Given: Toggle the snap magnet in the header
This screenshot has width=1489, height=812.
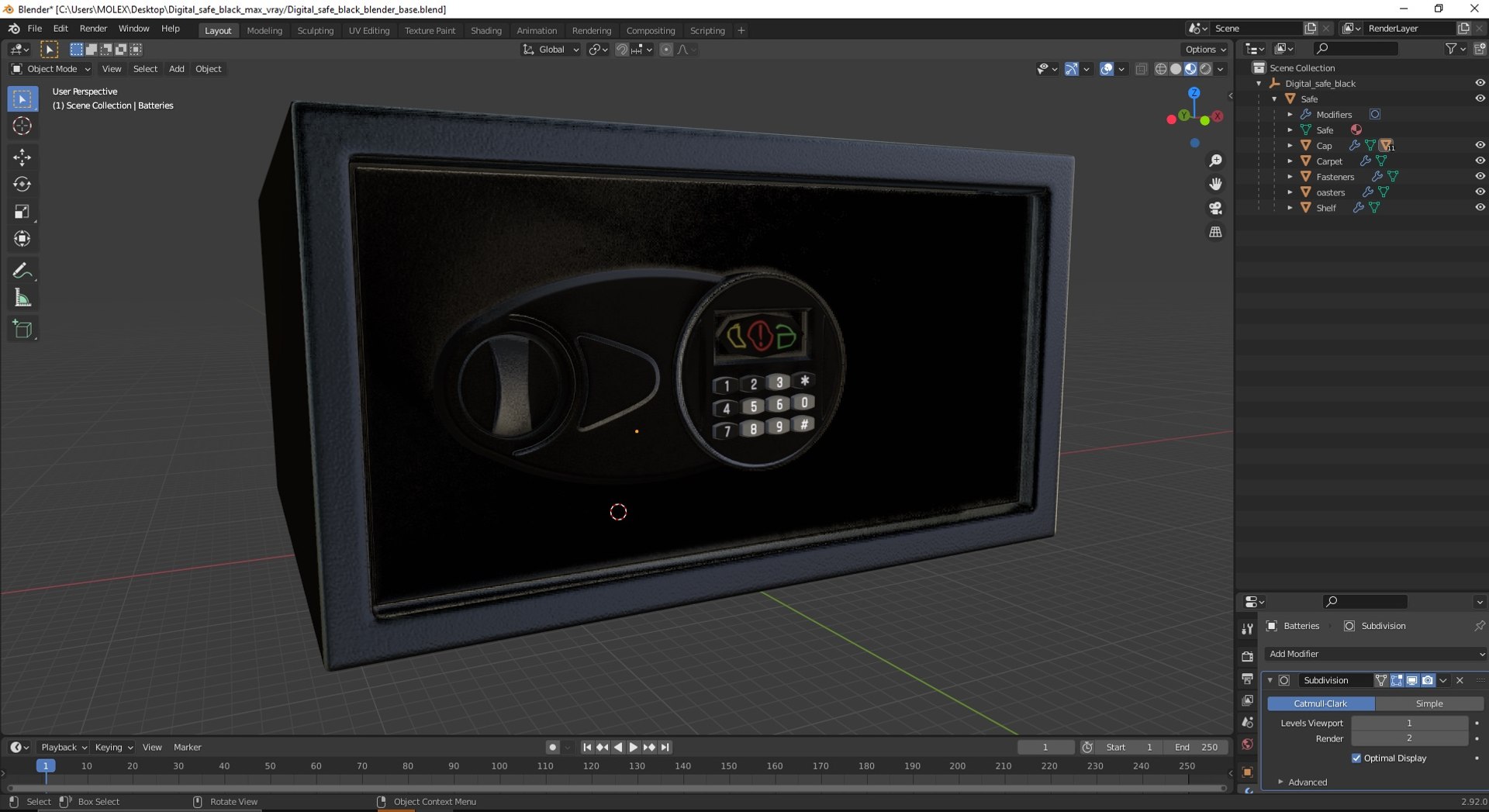Looking at the screenshot, I should click(621, 50).
